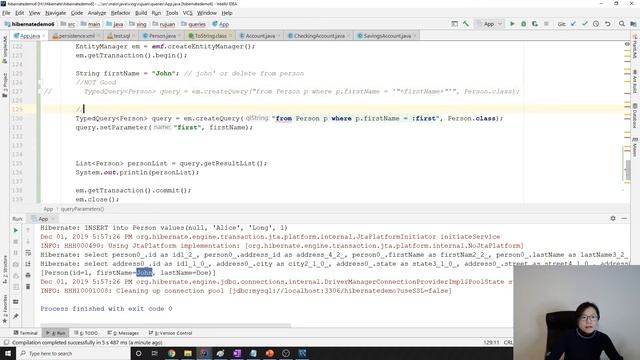The image size is (640, 360).
Task: Open the File menu
Action: coord(6,13)
